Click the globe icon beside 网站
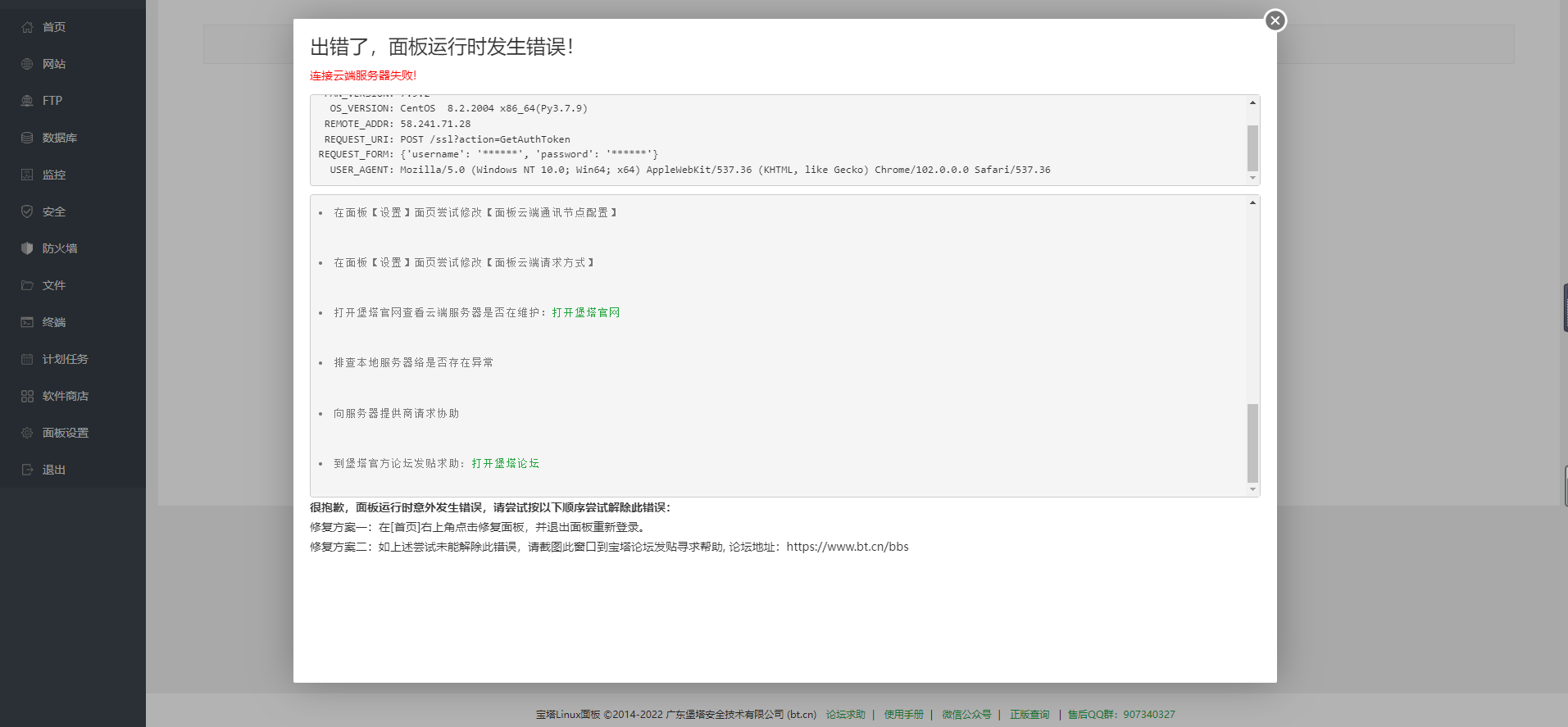This screenshot has width=1568, height=727. coord(27,64)
